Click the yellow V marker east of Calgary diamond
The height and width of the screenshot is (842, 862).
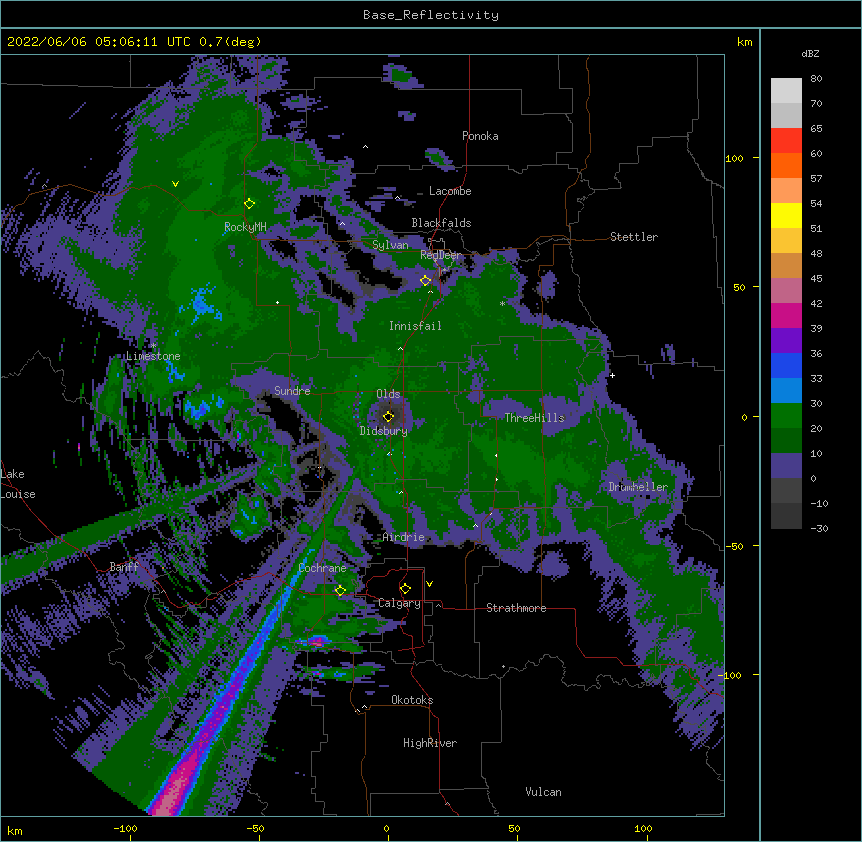(x=429, y=584)
